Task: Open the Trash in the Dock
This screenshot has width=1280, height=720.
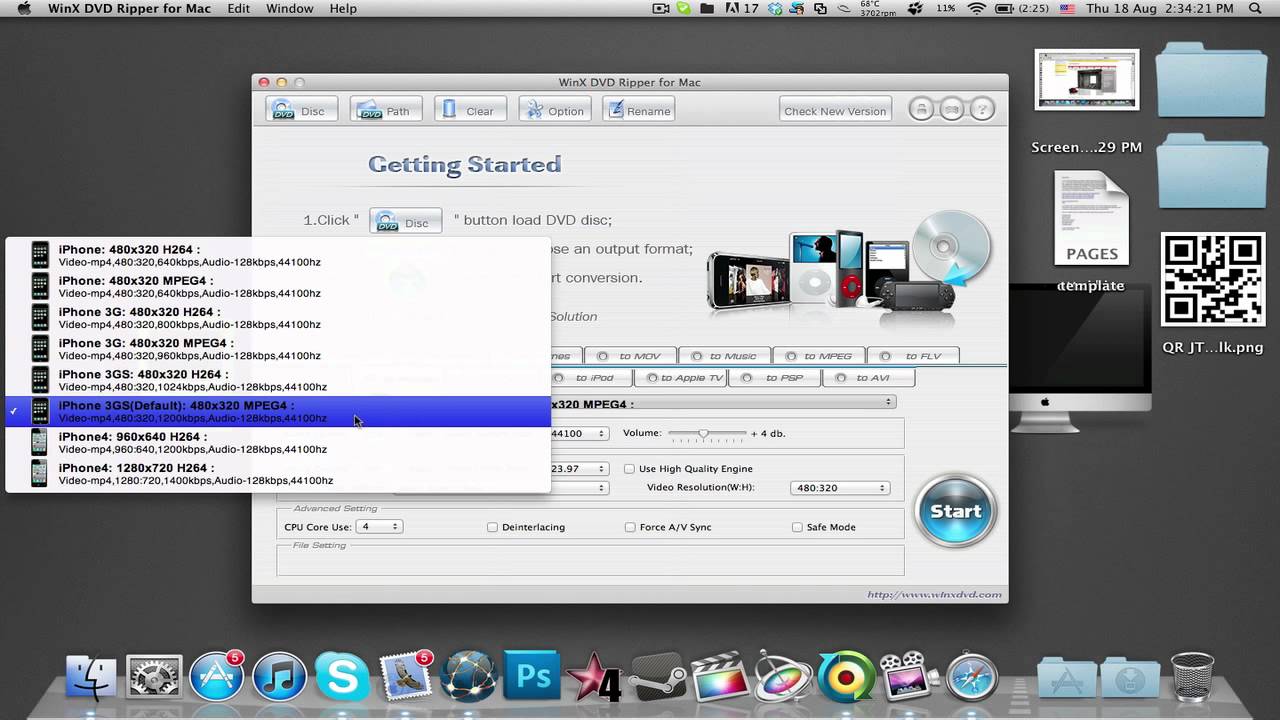Action: tap(1191, 677)
